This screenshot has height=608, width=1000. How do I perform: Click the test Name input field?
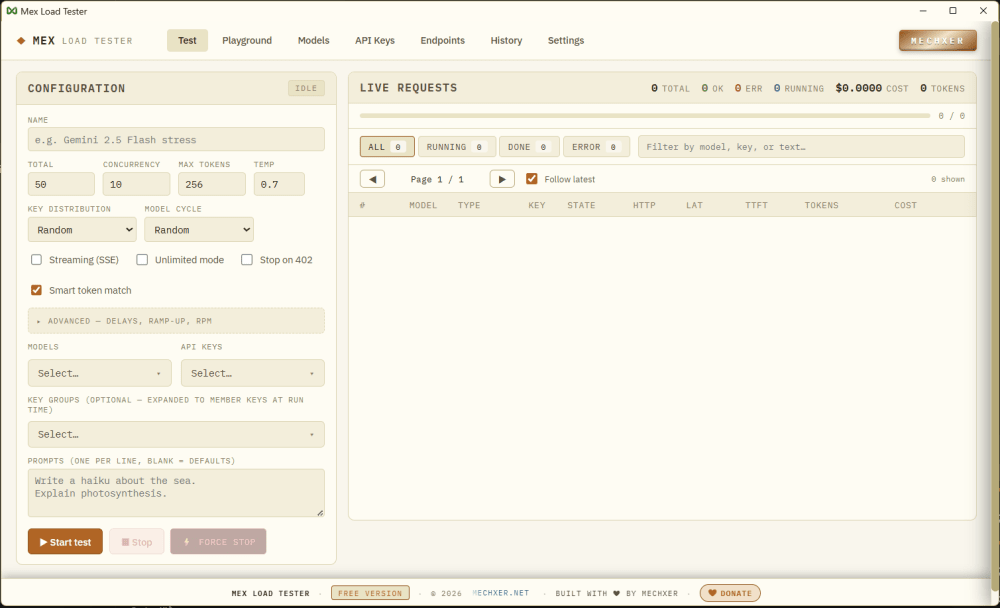176,140
